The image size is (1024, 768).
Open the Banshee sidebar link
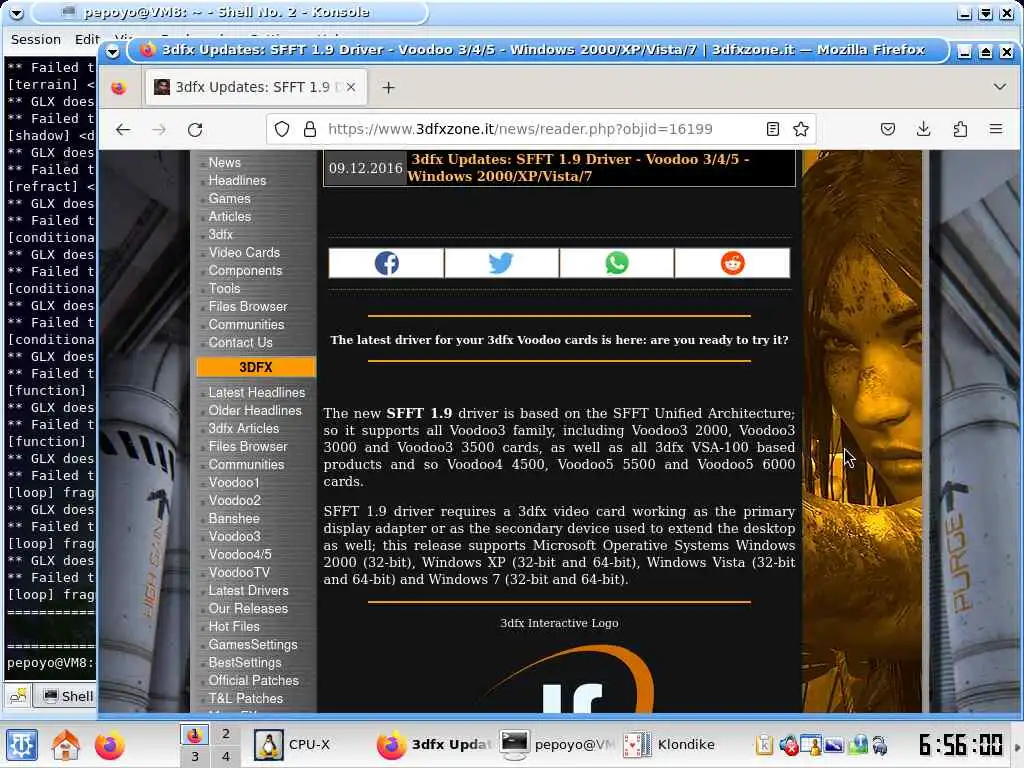click(x=234, y=519)
